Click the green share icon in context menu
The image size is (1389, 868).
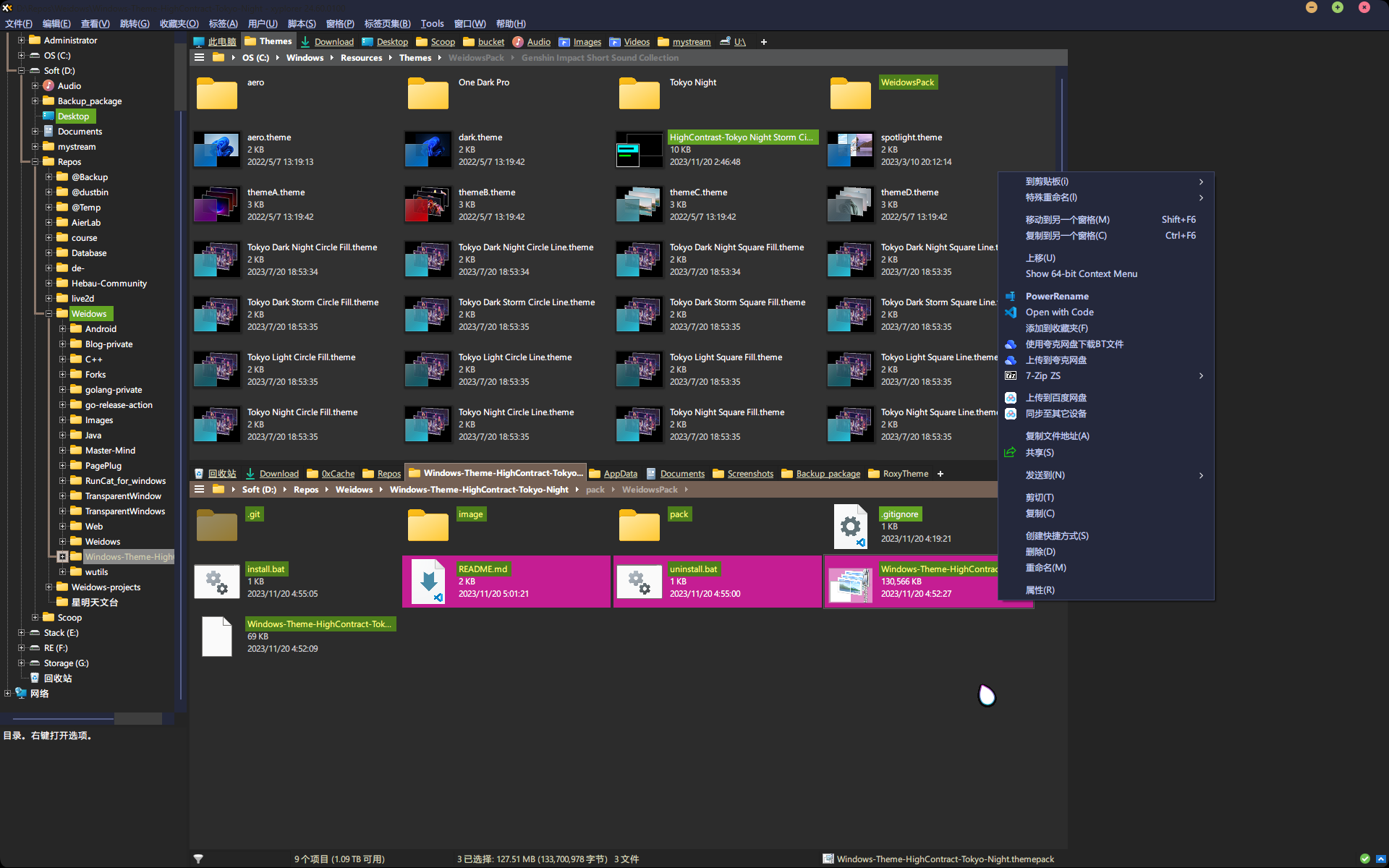click(1011, 453)
